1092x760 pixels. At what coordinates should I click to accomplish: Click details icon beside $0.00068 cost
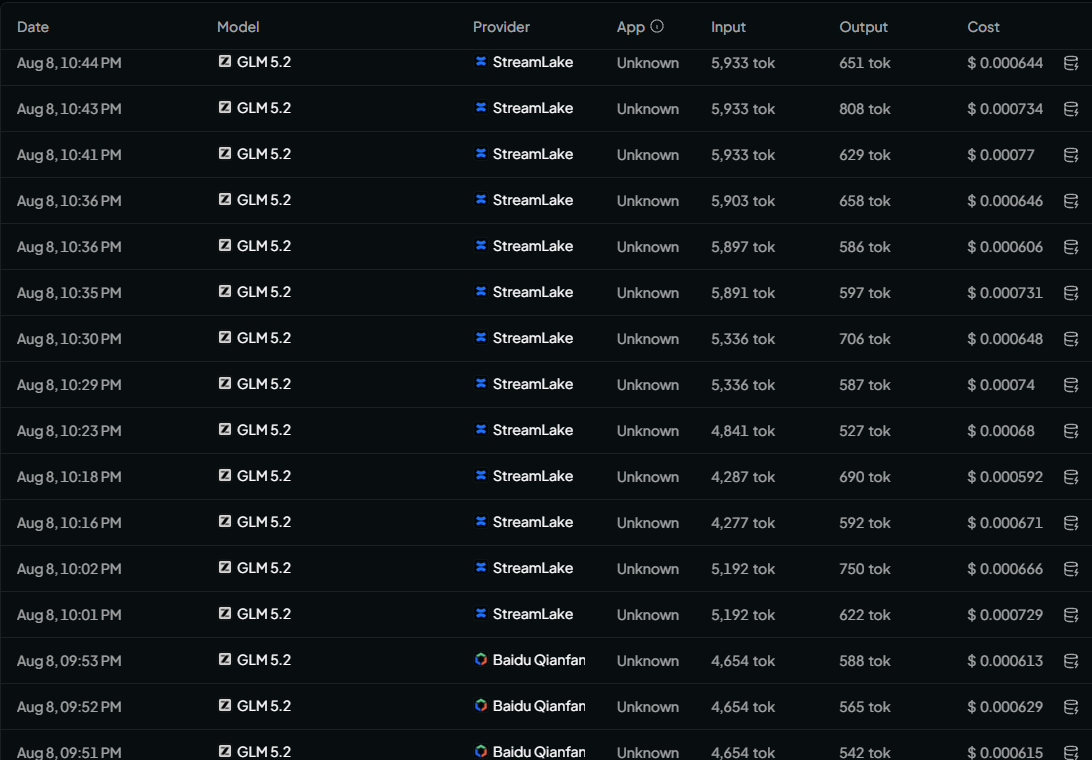click(x=1071, y=431)
